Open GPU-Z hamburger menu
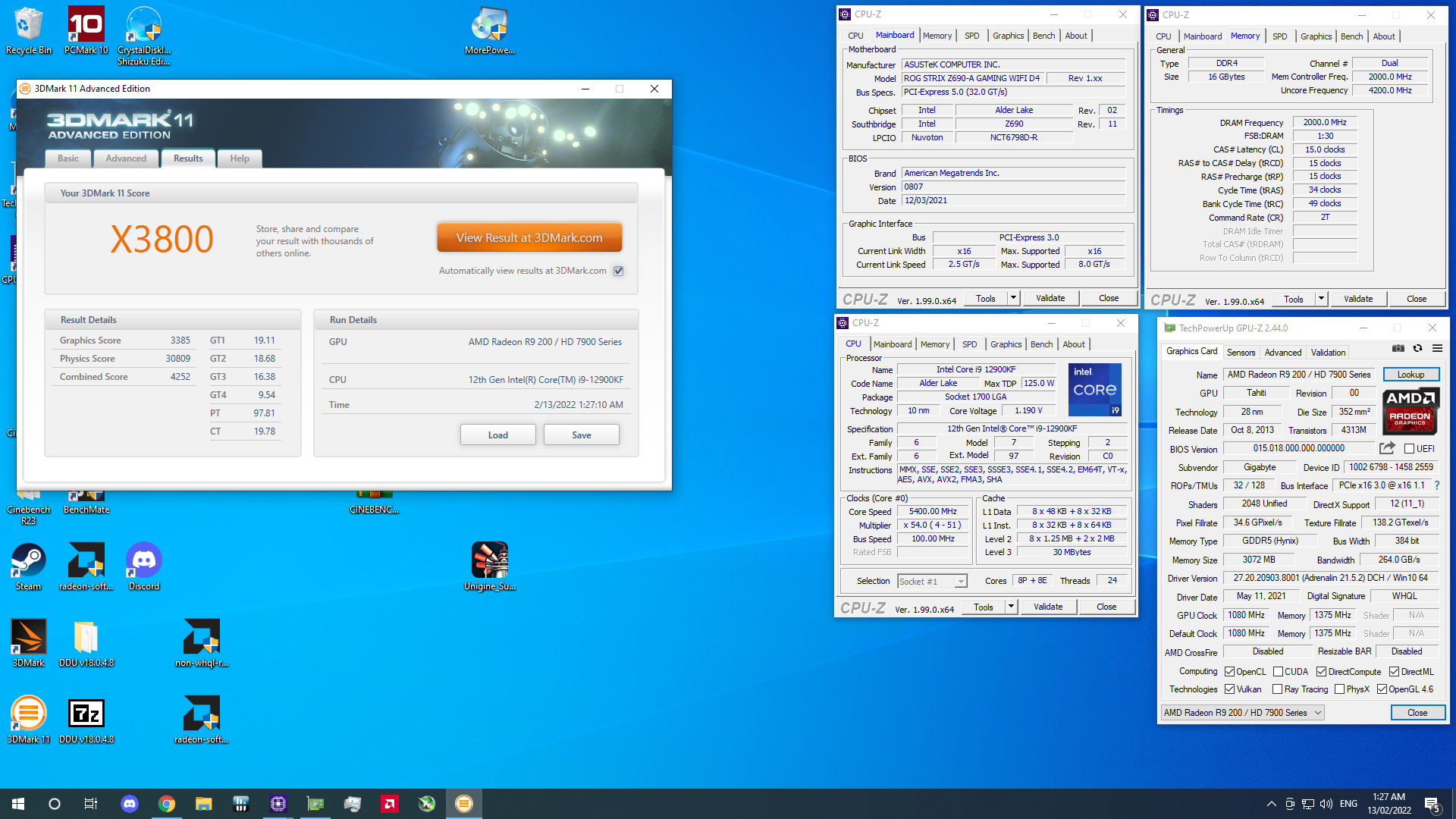Viewport: 1456px width, 819px height. tap(1437, 349)
